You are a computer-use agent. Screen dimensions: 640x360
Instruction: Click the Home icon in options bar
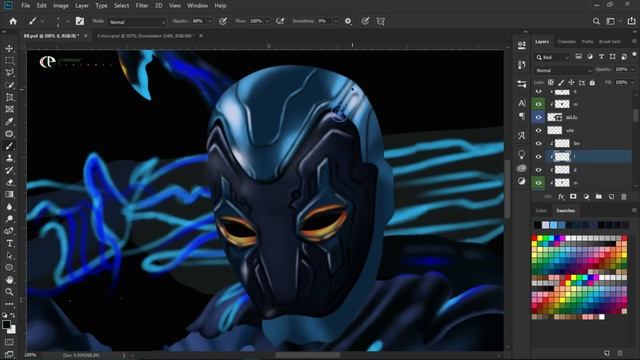point(13,21)
